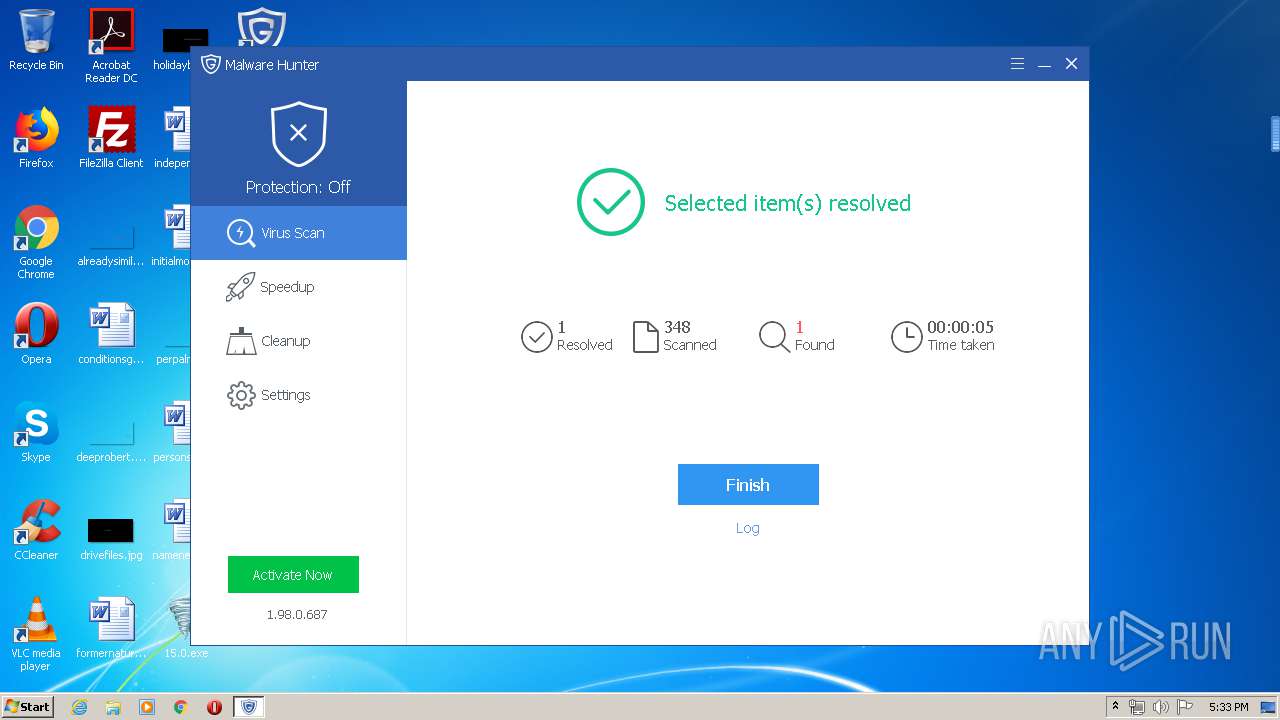Select the VLC media player desktop icon
The image size is (1280, 720).
36,634
